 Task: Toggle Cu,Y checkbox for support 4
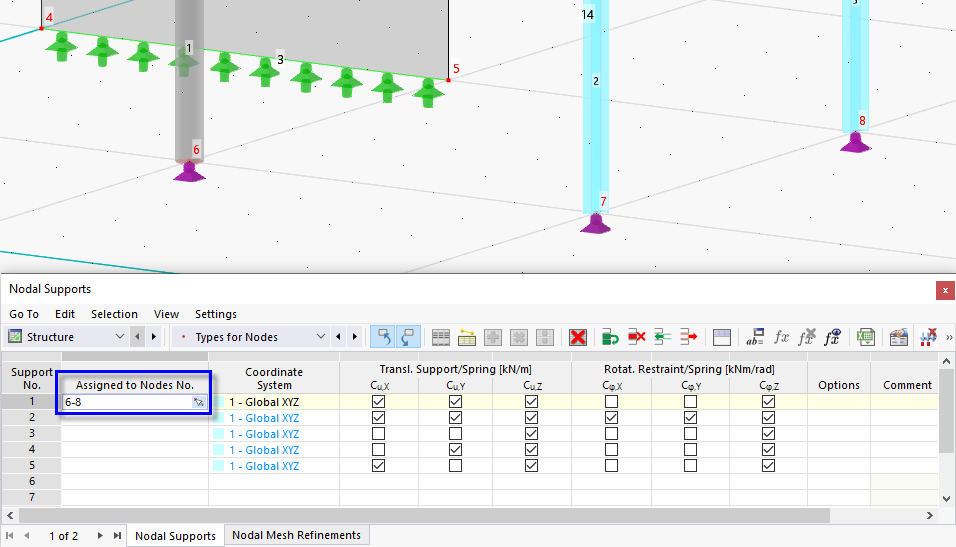pos(455,449)
